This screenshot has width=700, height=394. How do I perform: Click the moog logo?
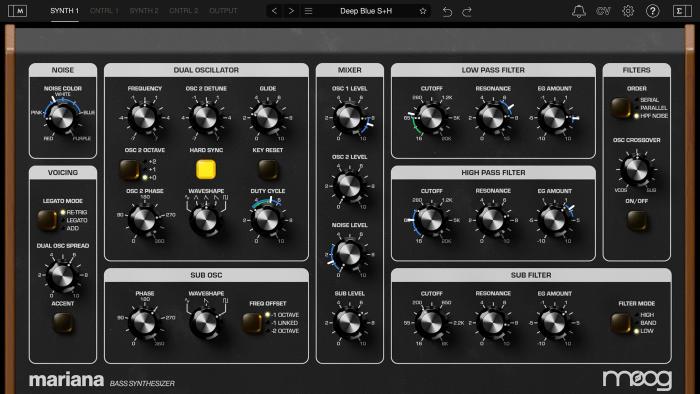(x=637, y=379)
